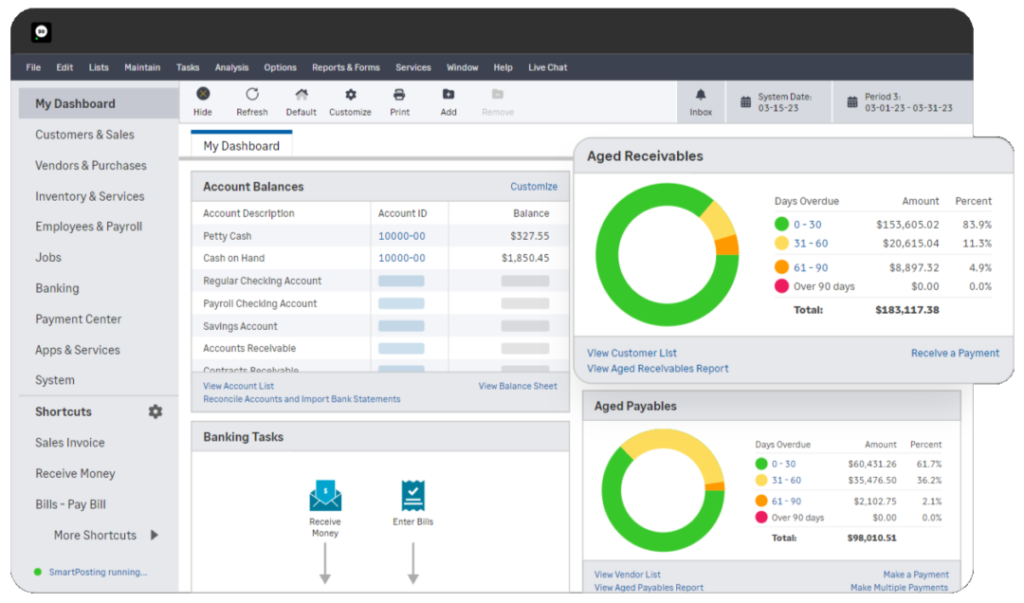Open the Services menu
The height and width of the screenshot is (603, 1024).
tap(413, 67)
